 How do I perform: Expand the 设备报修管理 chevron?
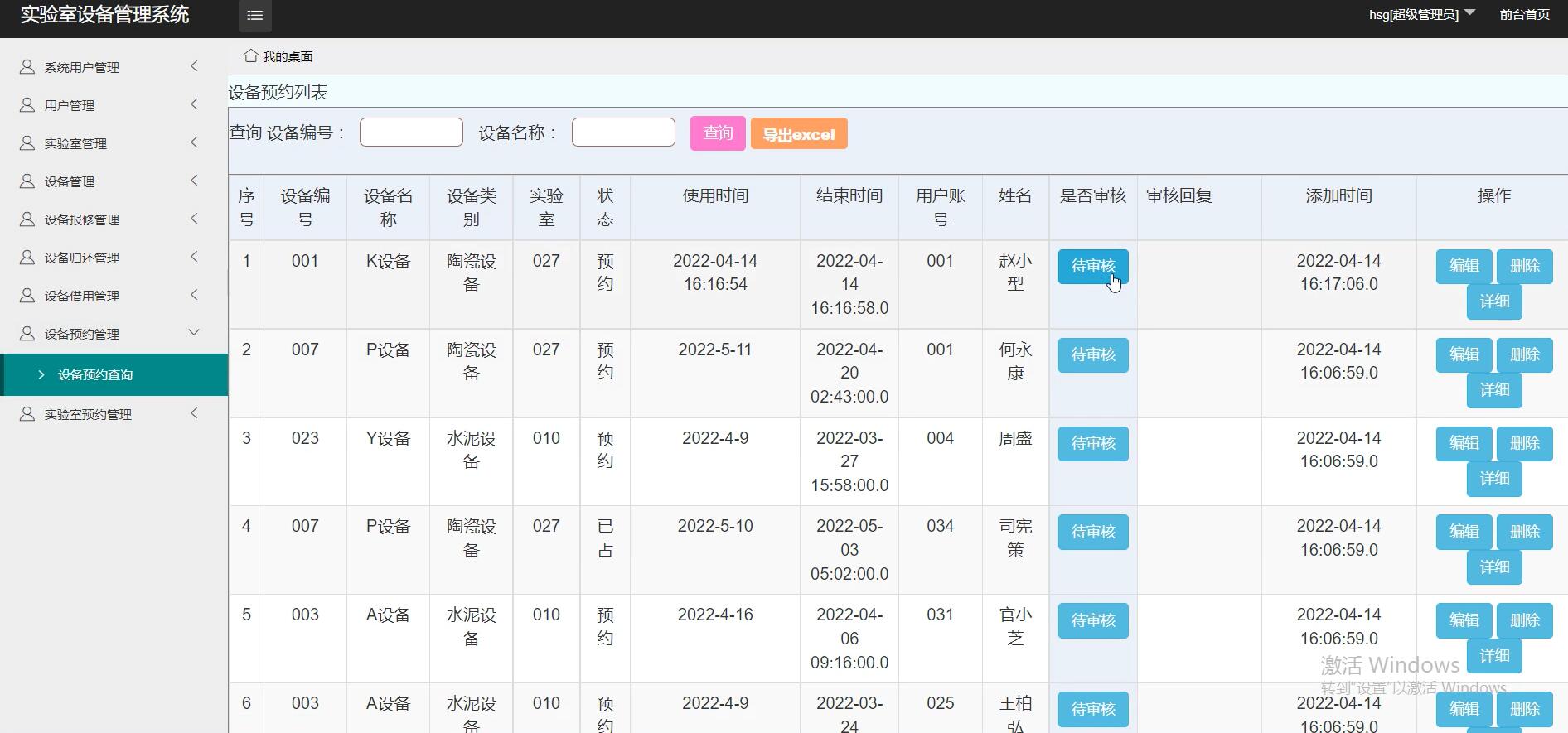(194, 218)
